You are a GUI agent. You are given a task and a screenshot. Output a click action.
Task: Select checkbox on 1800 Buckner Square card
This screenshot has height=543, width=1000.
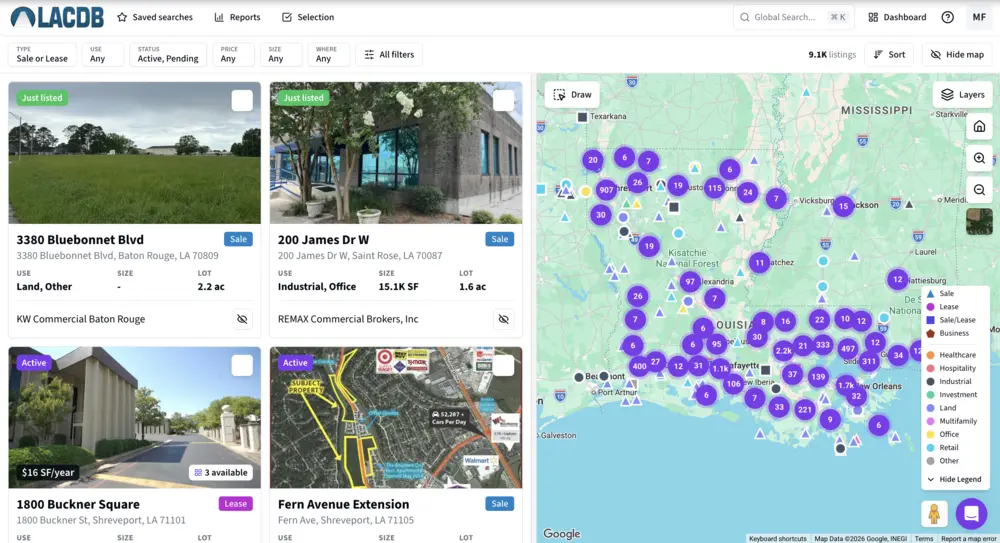[242, 365]
